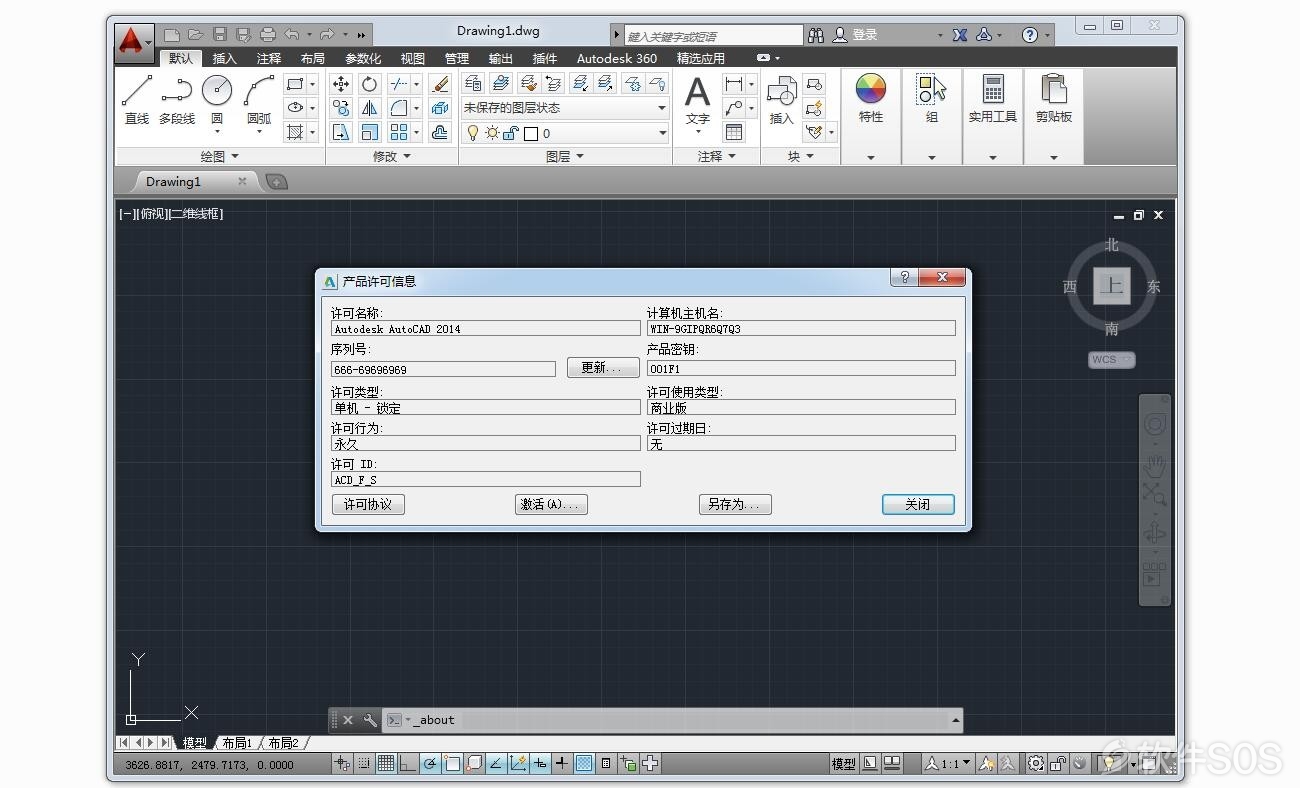Toggle layer freeze sun icon
The image size is (1300, 788).
pyautogui.click(x=492, y=133)
